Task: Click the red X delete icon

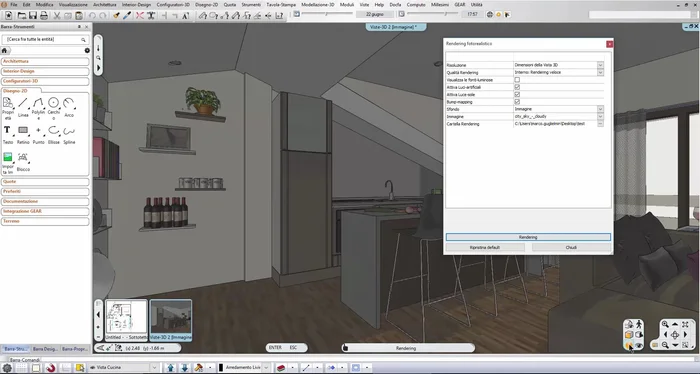Action: 140,15
